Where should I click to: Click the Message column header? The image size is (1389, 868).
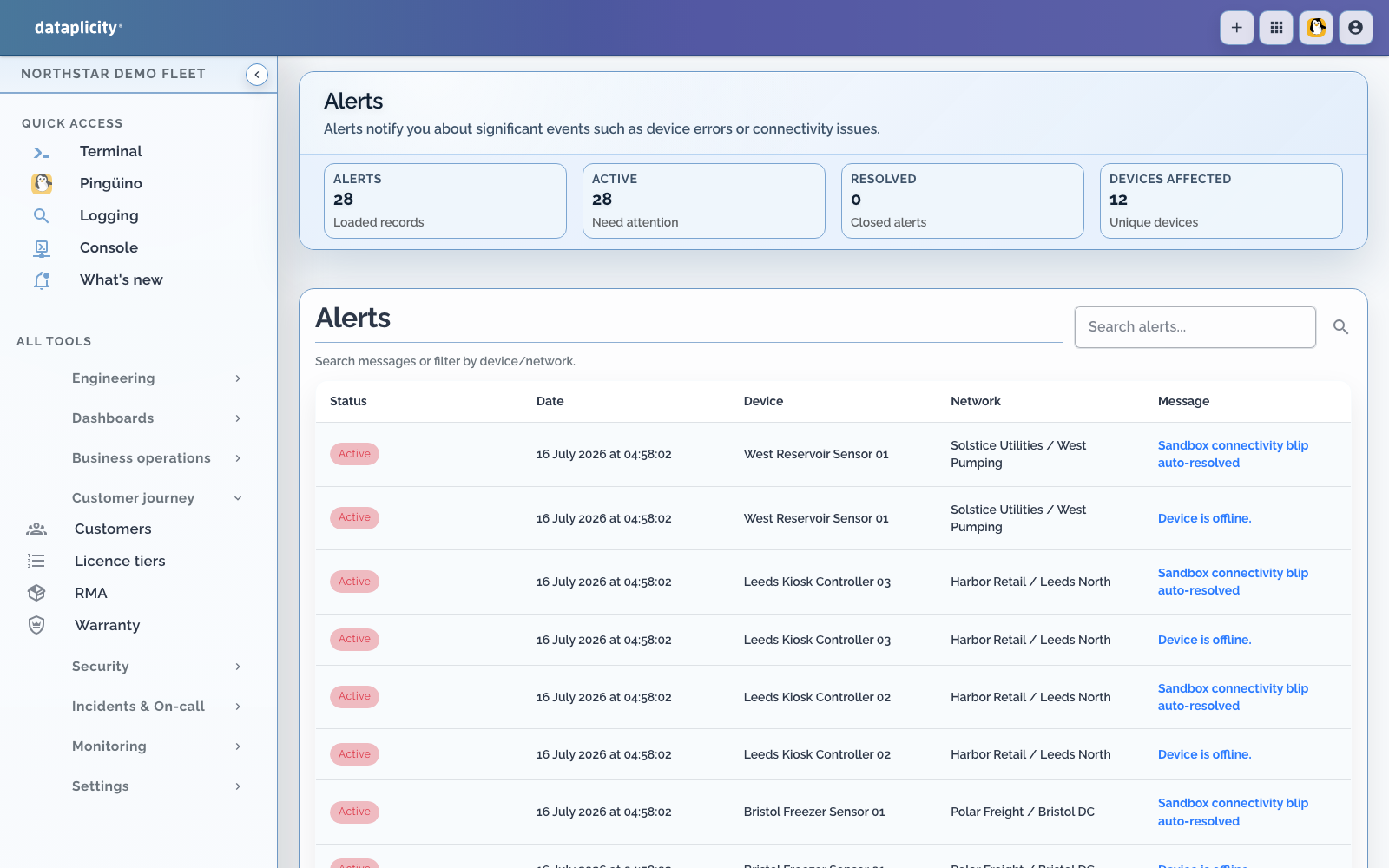(1183, 401)
